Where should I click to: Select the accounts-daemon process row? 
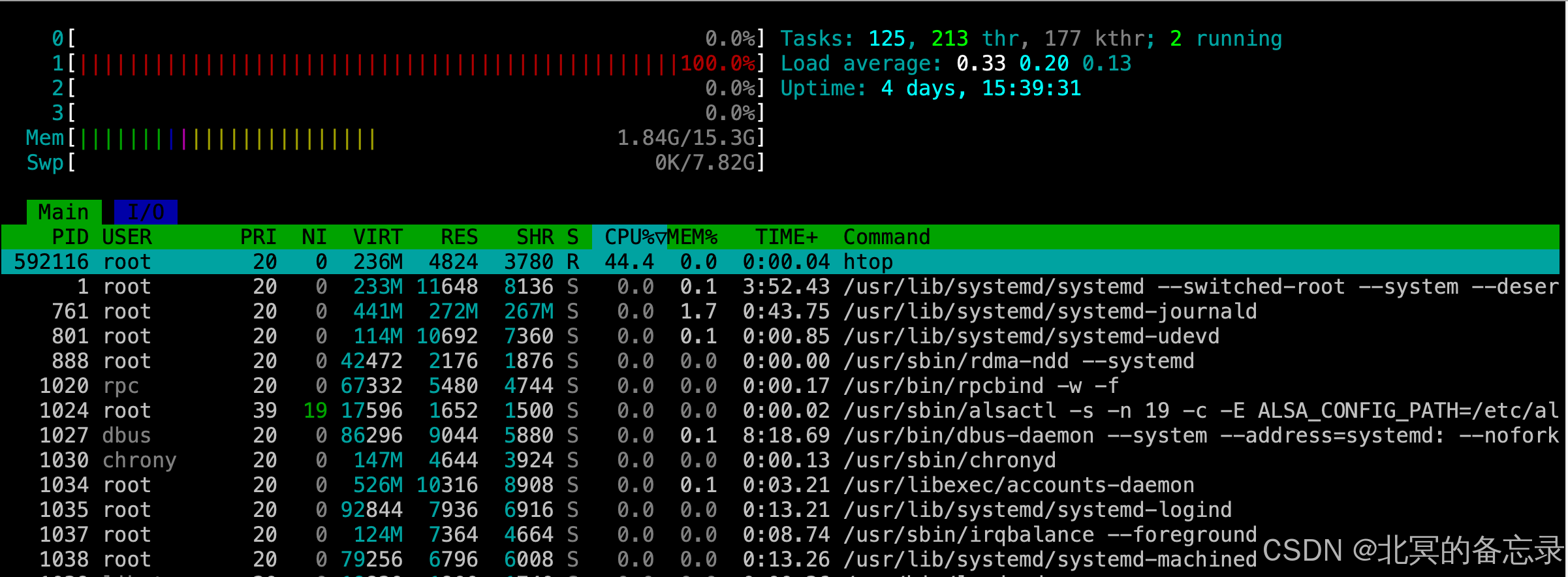780,485
